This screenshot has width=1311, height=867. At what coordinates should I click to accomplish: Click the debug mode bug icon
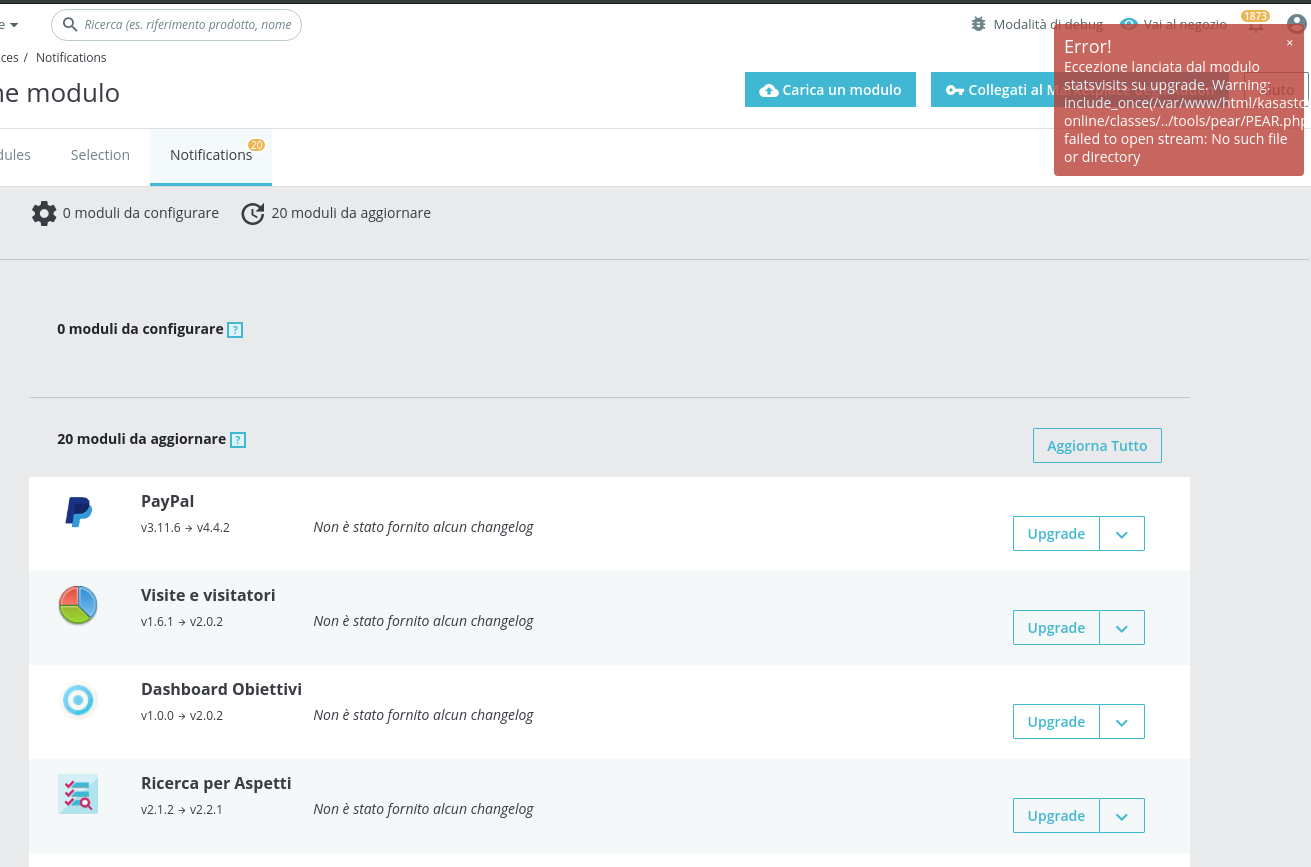(x=978, y=24)
